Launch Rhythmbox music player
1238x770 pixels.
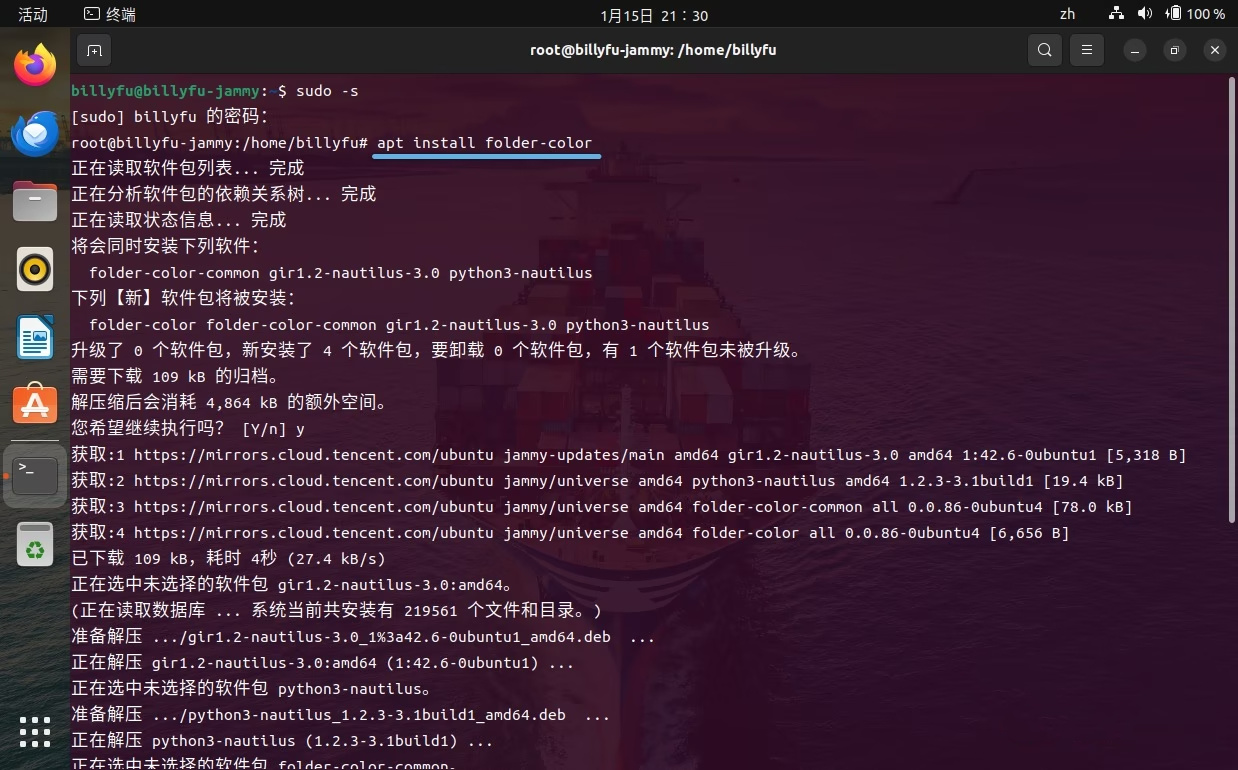pos(35,269)
